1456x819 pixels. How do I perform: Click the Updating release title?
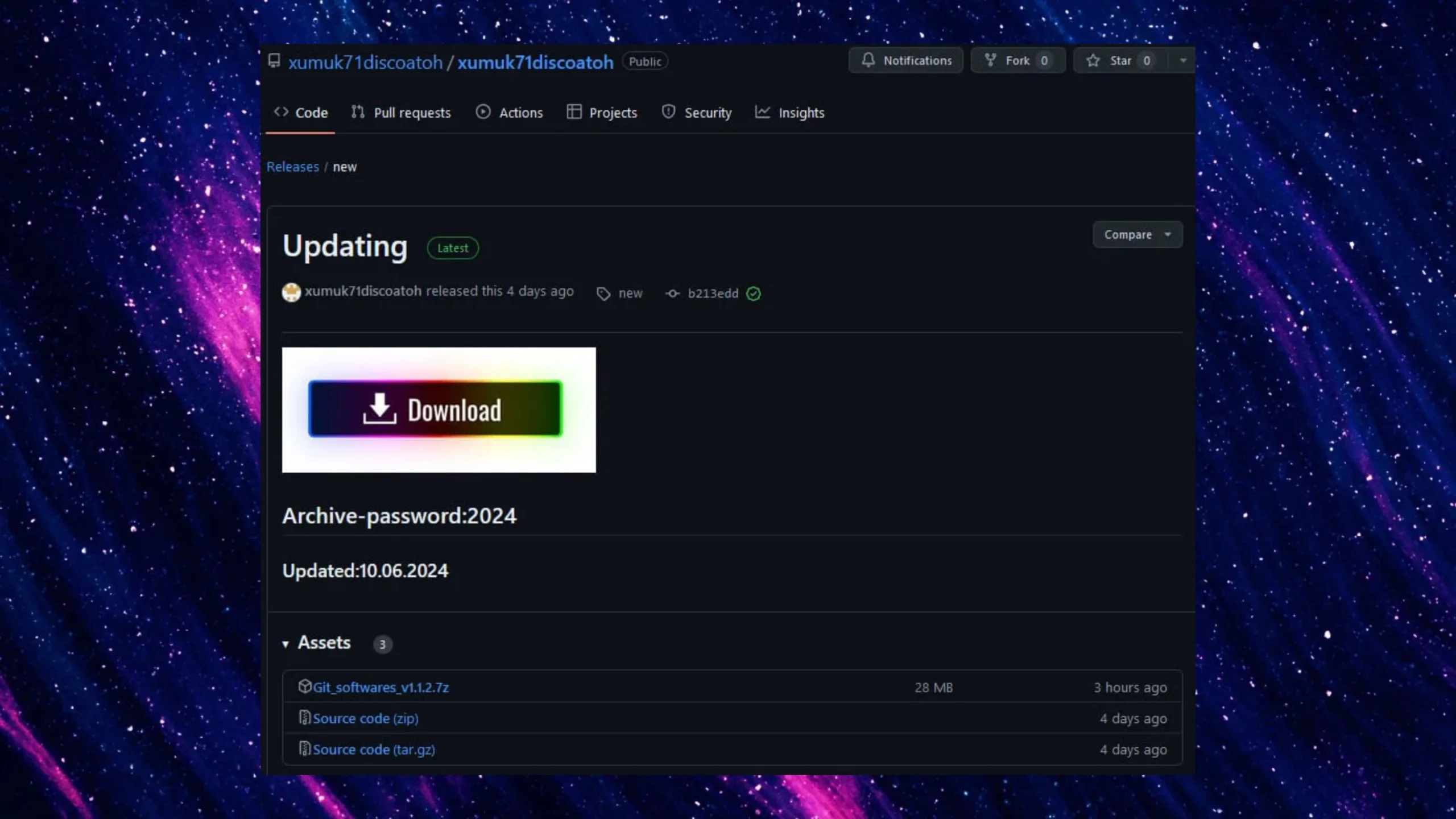click(345, 246)
